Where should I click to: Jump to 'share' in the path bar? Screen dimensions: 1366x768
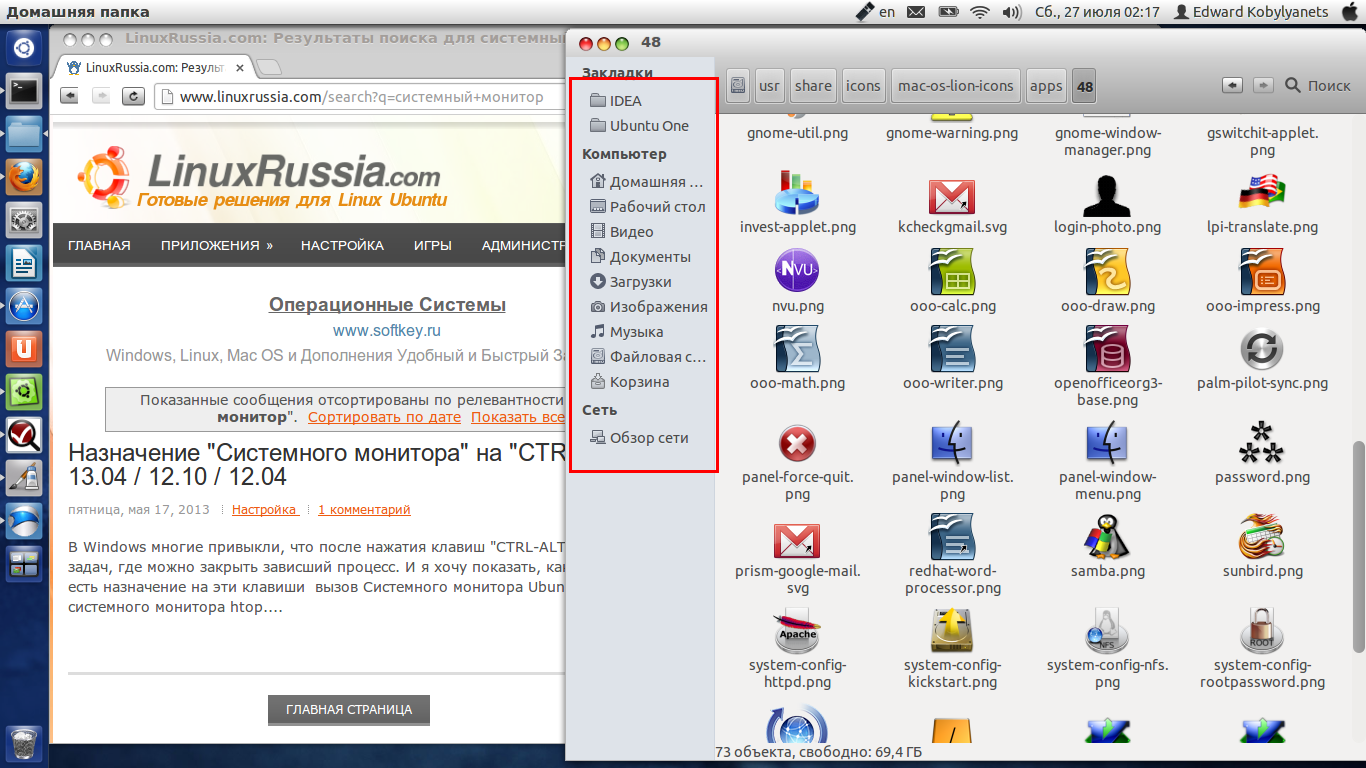coord(813,86)
